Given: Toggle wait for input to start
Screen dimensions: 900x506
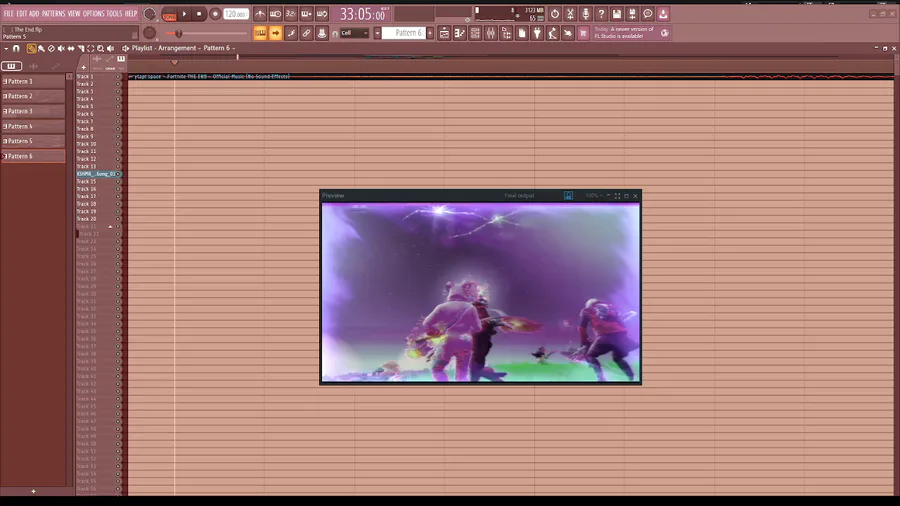Looking at the screenshot, I should click(x=276, y=14).
